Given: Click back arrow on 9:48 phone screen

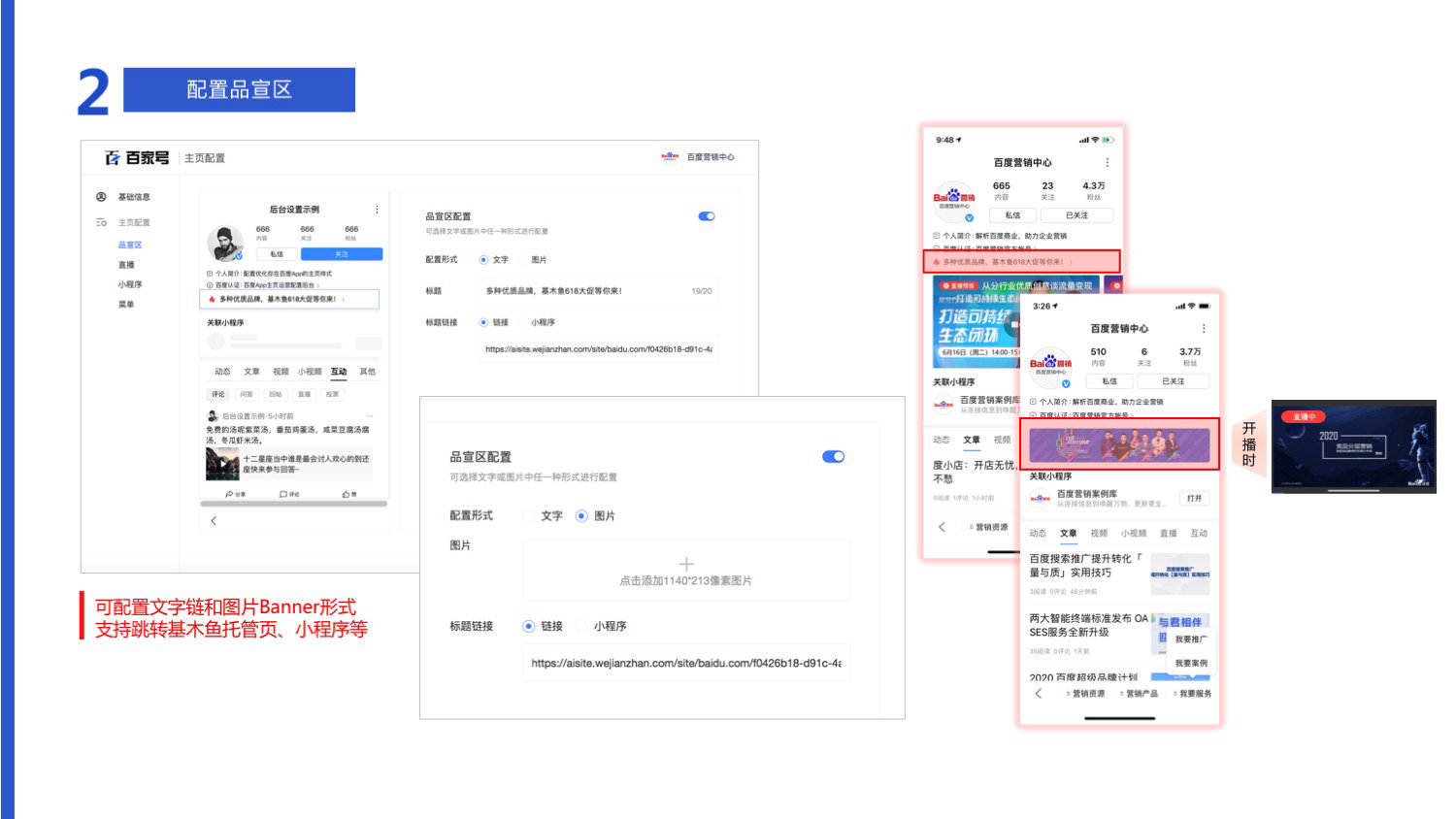Looking at the screenshot, I should (942, 527).
